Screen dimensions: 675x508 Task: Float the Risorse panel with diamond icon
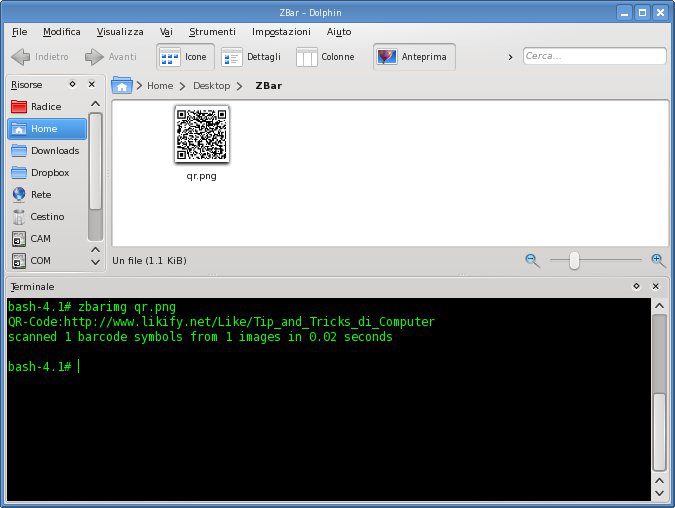(72, 84)
